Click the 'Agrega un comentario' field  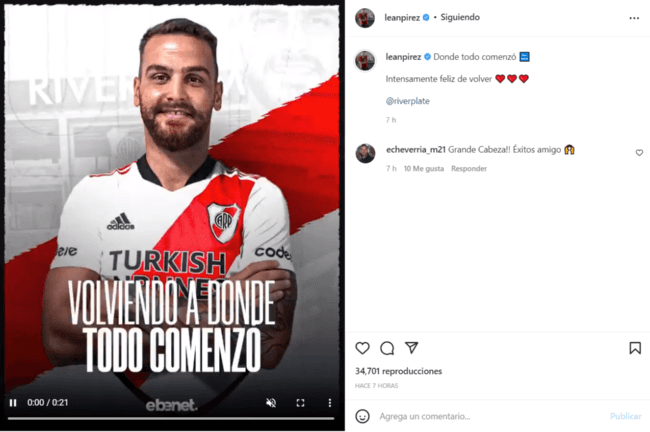pos(489,416)
